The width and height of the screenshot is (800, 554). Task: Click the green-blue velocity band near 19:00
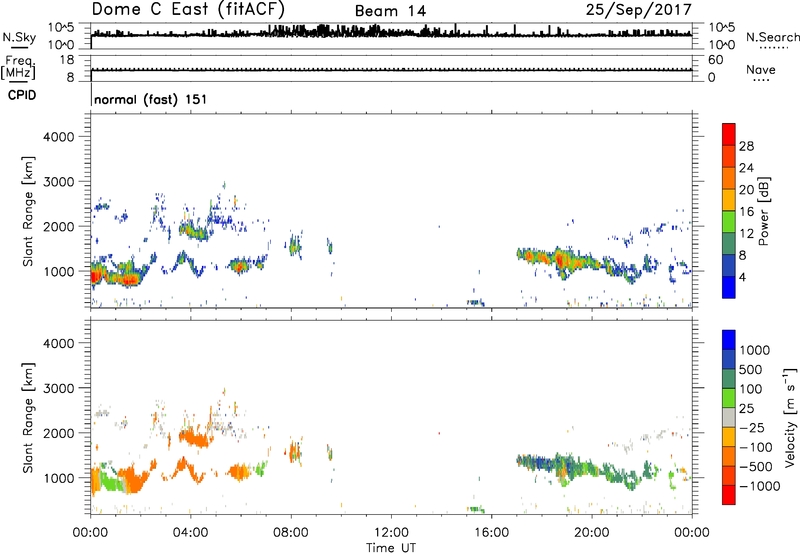[571, 467]
